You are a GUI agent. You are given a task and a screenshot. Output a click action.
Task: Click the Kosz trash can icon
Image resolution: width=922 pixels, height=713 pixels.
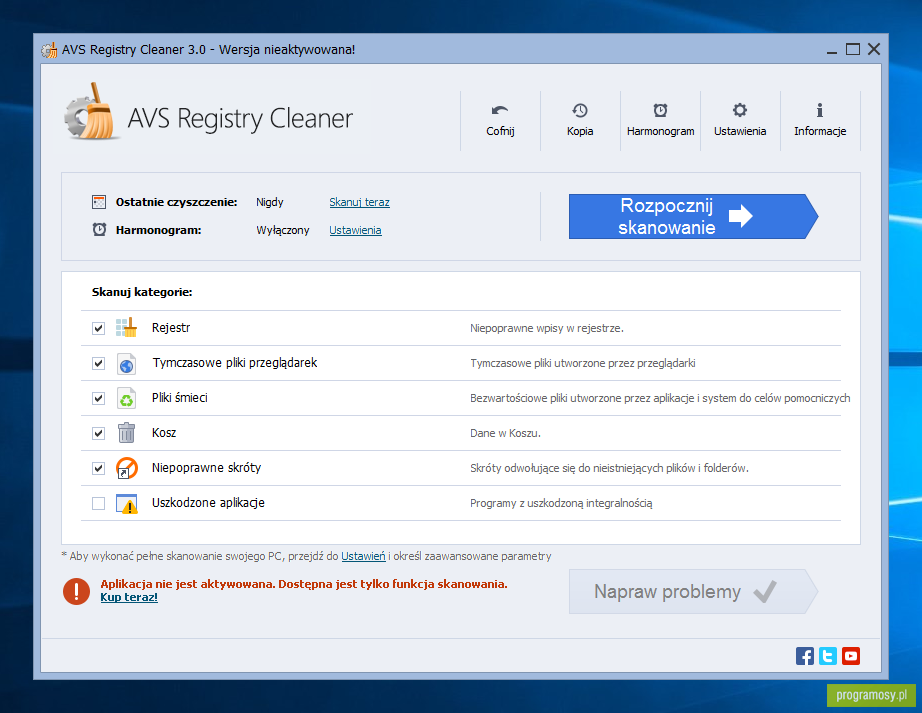[x=126, y=433]
